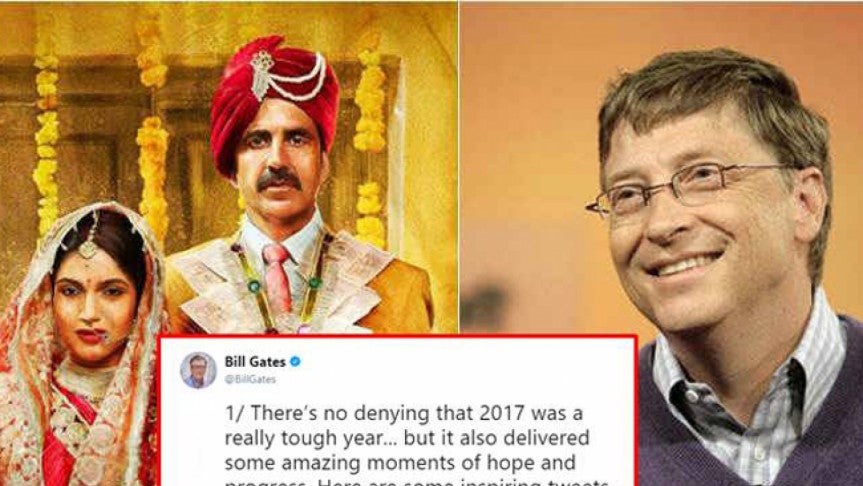Image resolution: width=863 pixels, height=486 pixels.
Task: Click the jeweled brooch on red turban
Action: (262, 74)
